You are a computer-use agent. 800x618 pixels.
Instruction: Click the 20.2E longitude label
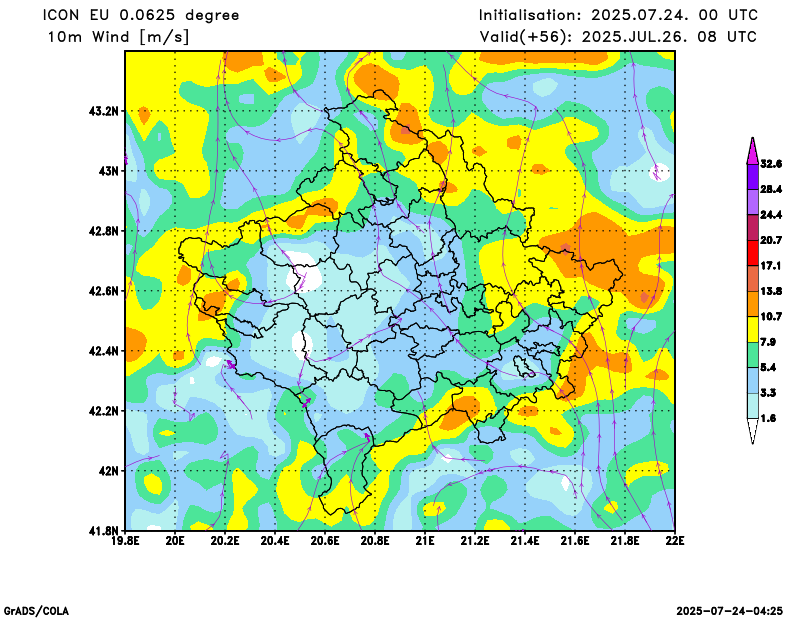(x=225, y=540)
